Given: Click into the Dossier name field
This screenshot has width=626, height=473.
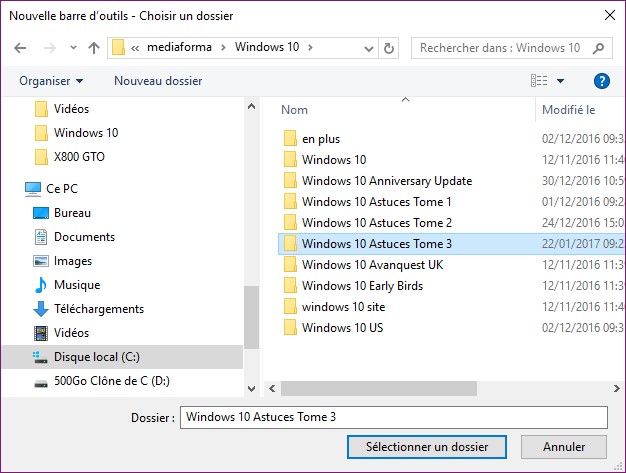Looking at the screenshot, I should pos(394,418).
